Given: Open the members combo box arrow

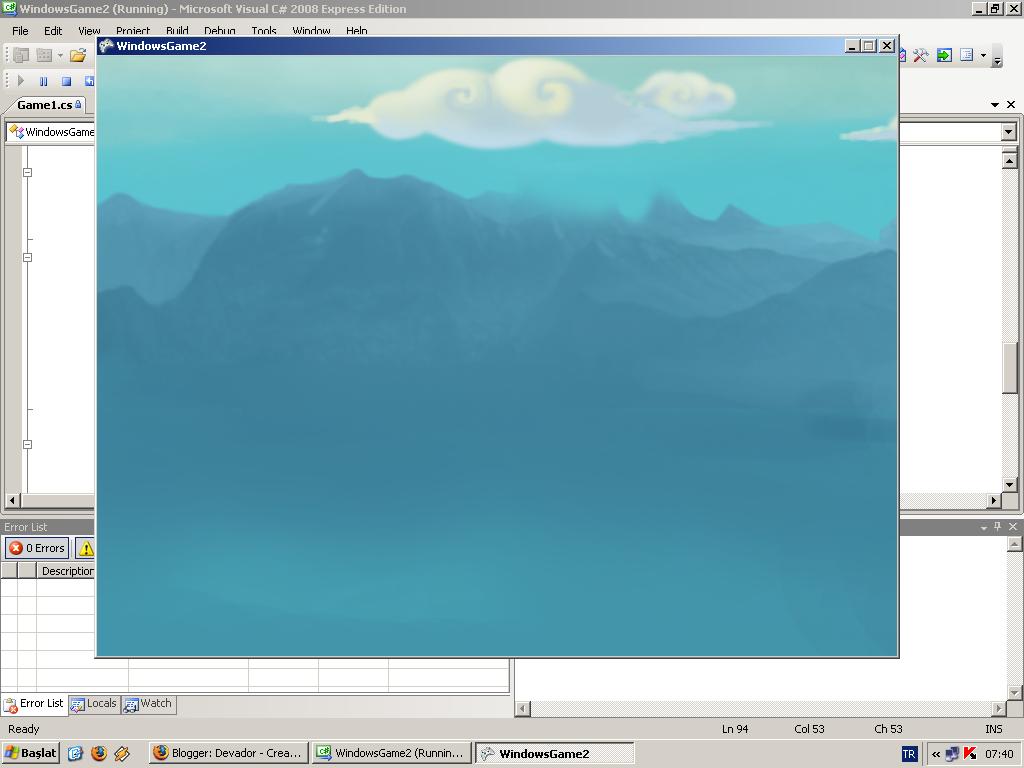Looking at the screenshot, I should pyautogui.click(x=1008, y=132).
